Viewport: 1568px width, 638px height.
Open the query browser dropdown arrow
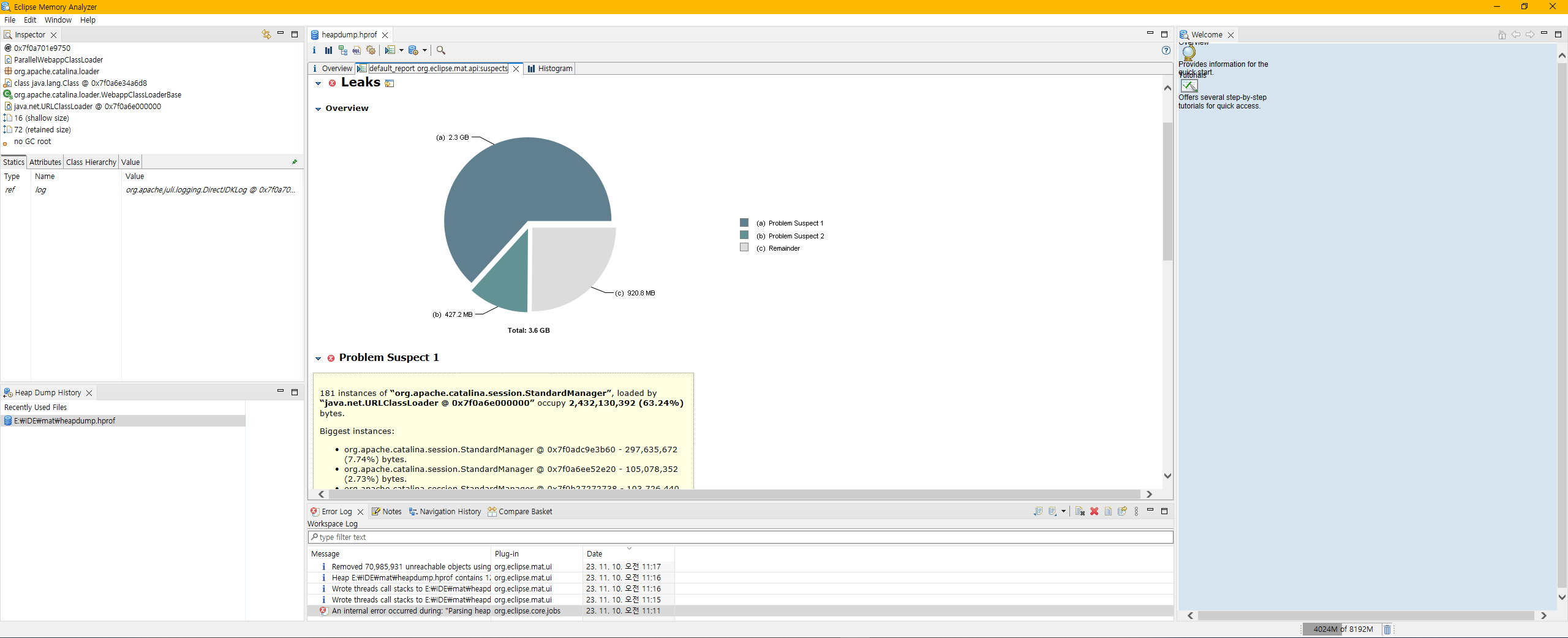[x=424, y=50]
